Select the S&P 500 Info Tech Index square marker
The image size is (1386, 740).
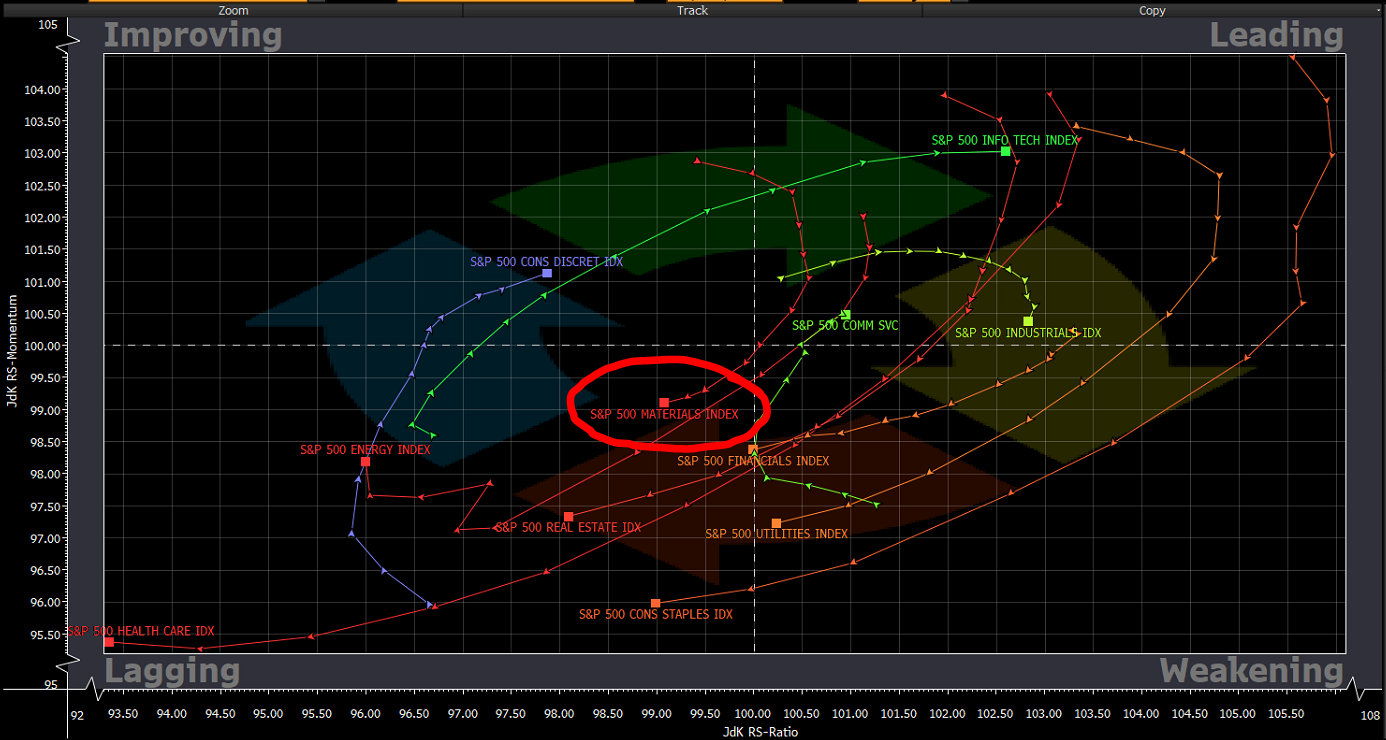click(x=1006, y=151)
